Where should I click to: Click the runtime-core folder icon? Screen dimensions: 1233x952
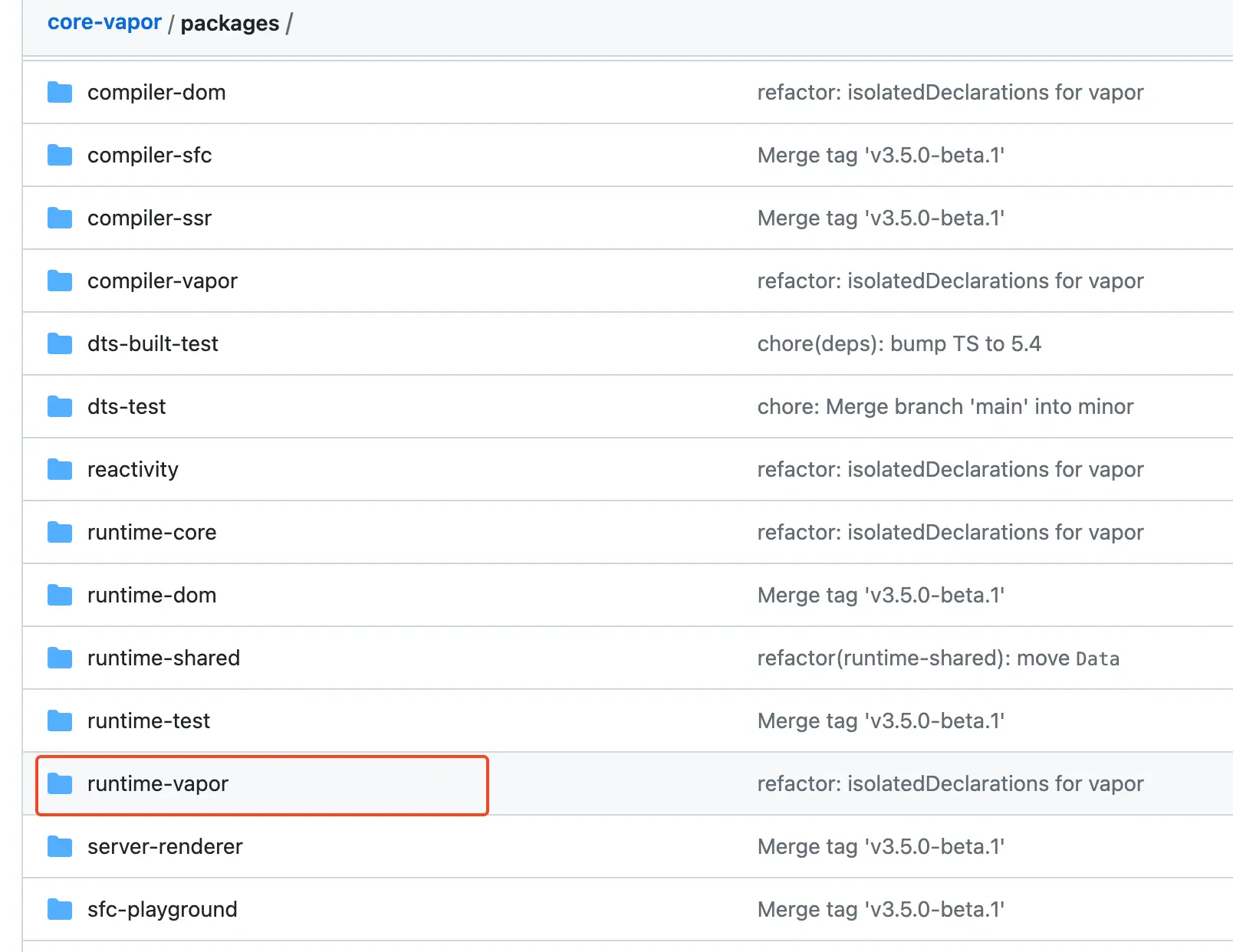click(60, 533)
